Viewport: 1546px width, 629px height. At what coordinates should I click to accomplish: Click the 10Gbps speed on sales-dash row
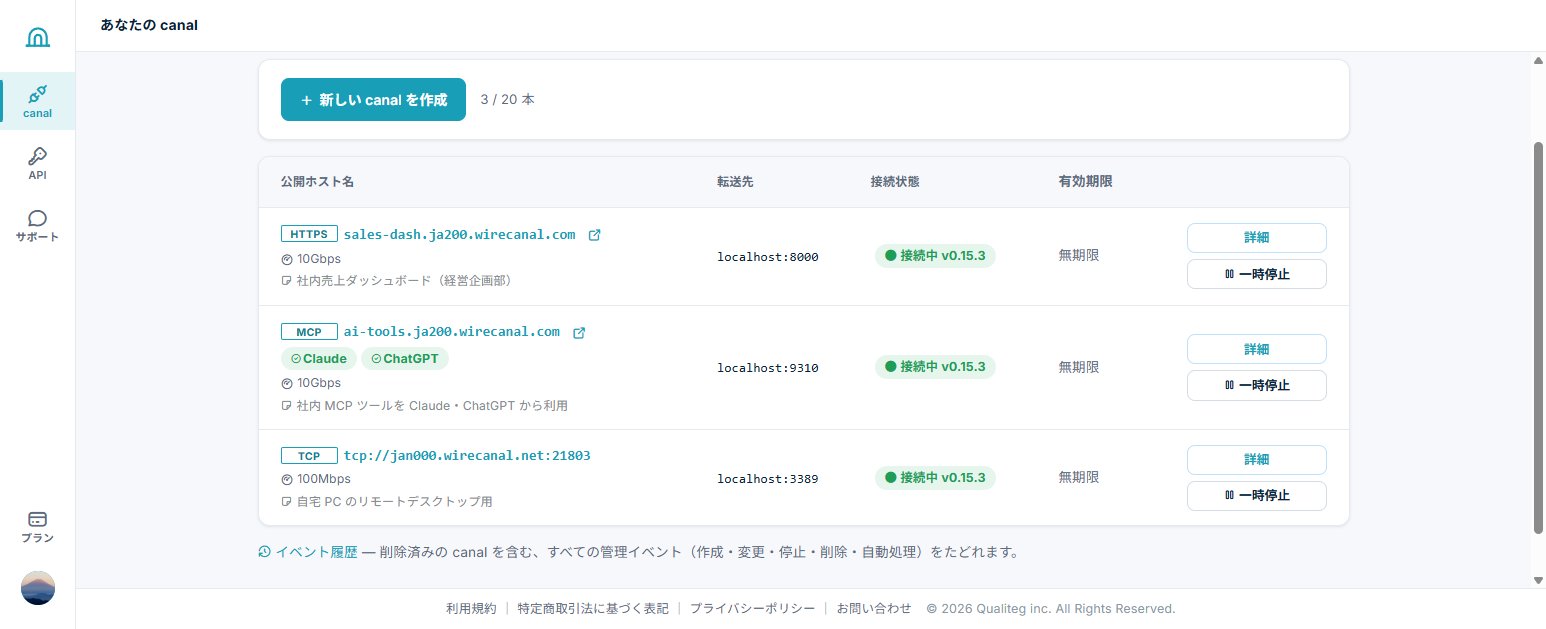click(319, 259)
